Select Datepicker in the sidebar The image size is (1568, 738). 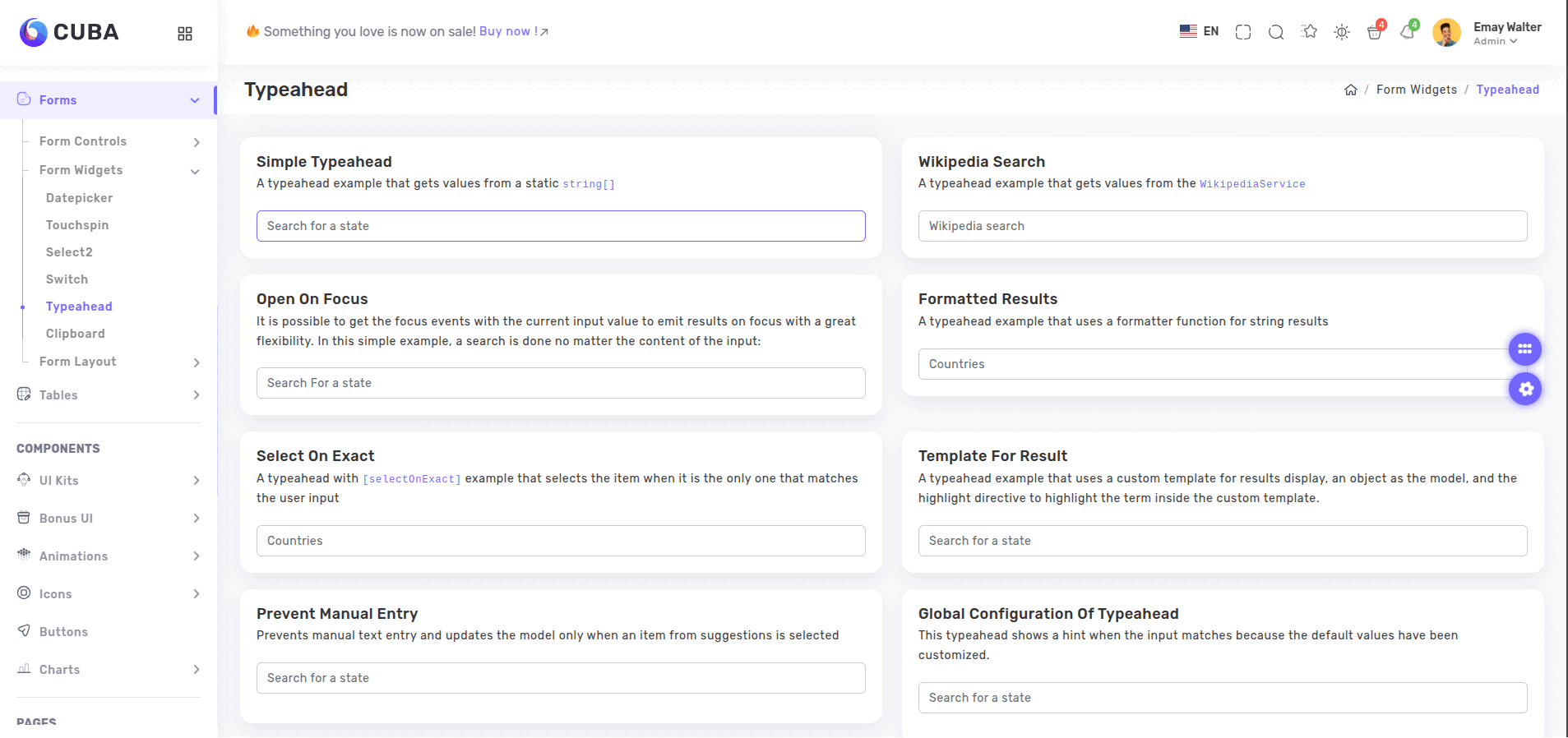79,198
